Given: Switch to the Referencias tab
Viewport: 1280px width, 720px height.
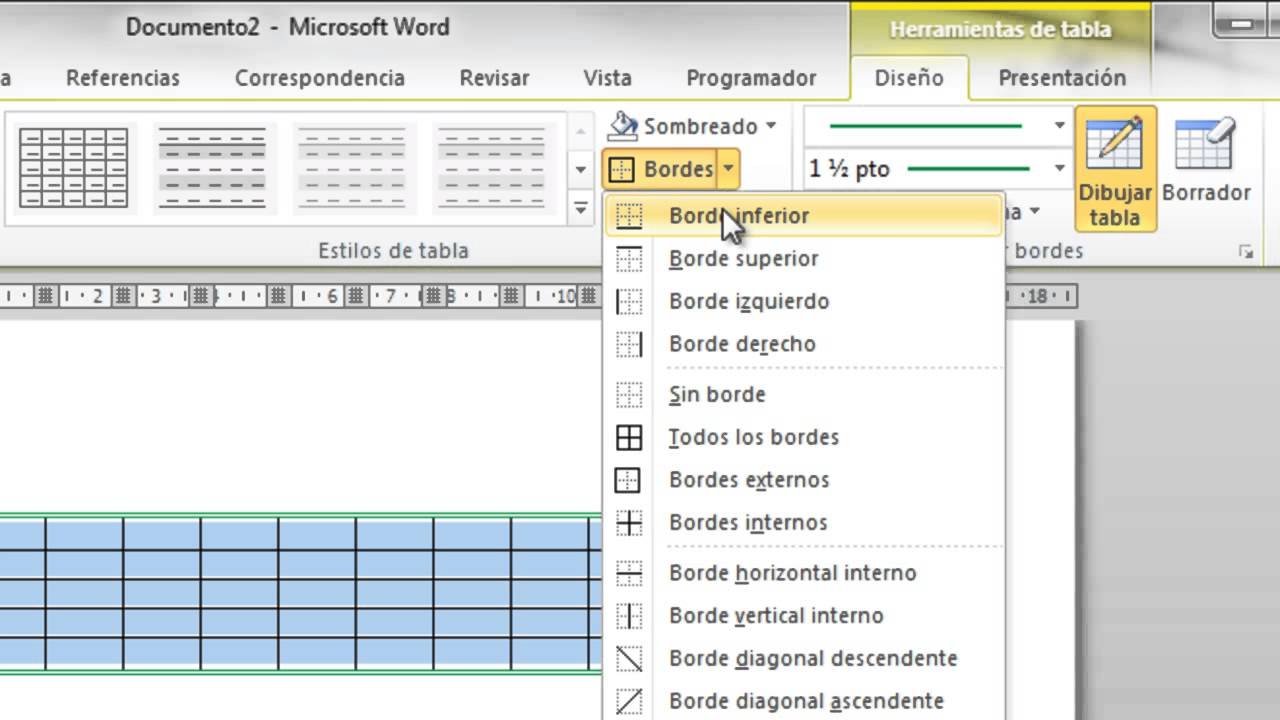Looking at the screenshot, I should coord(123,78).
